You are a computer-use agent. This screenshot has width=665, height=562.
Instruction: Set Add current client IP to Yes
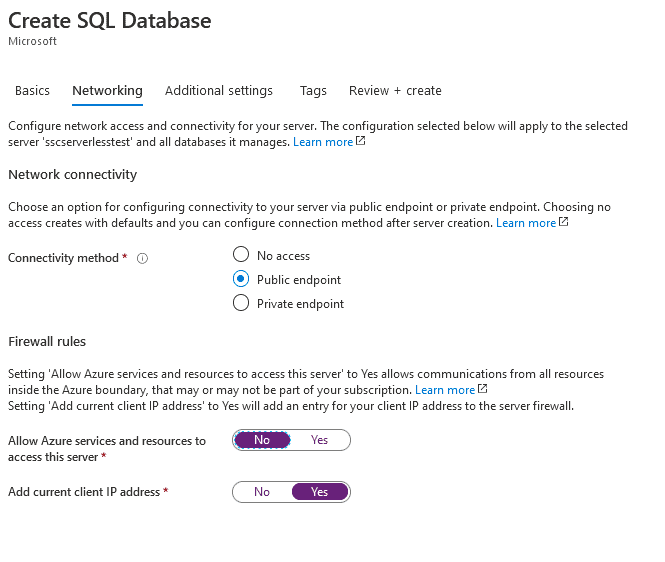tap(319, 492)
